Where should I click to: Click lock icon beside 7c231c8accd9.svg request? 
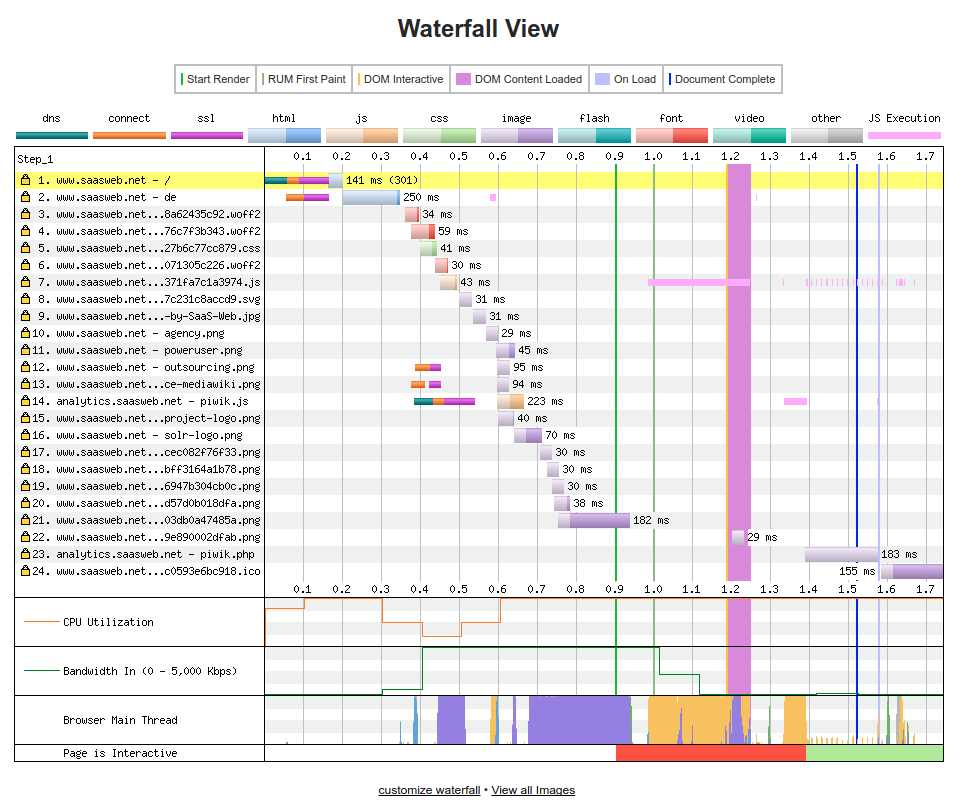pos(25,299)
